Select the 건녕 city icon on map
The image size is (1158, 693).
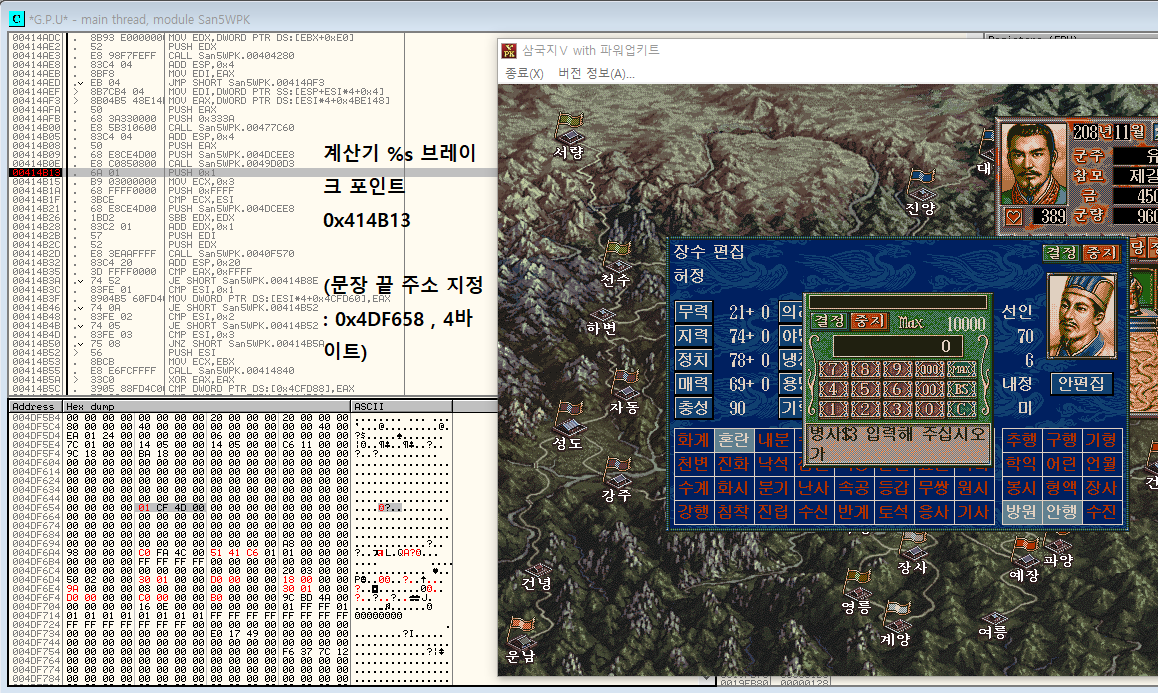tap(537, 571)
